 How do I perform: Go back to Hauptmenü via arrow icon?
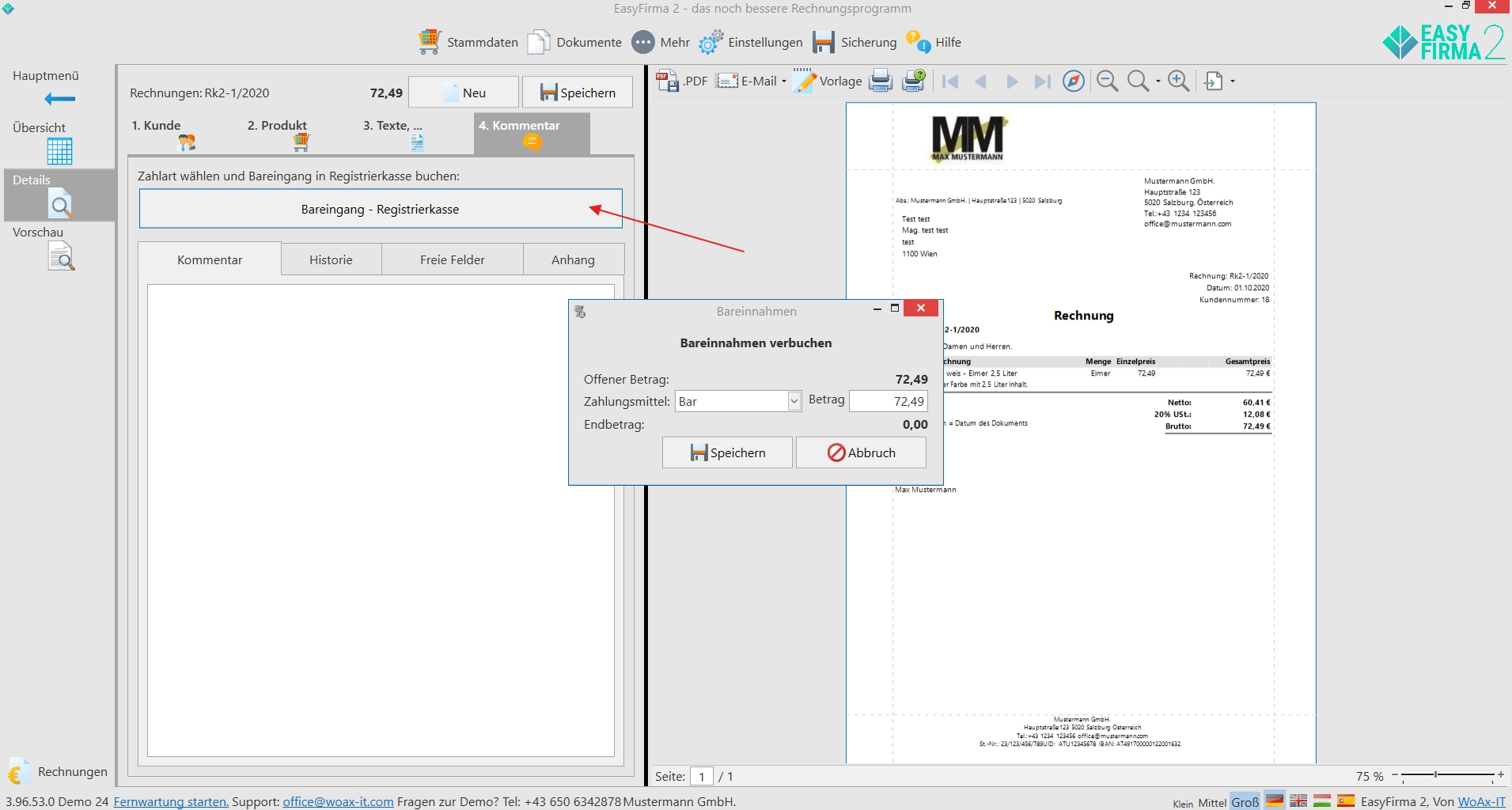pyautogui.click(x=59, y=99)
